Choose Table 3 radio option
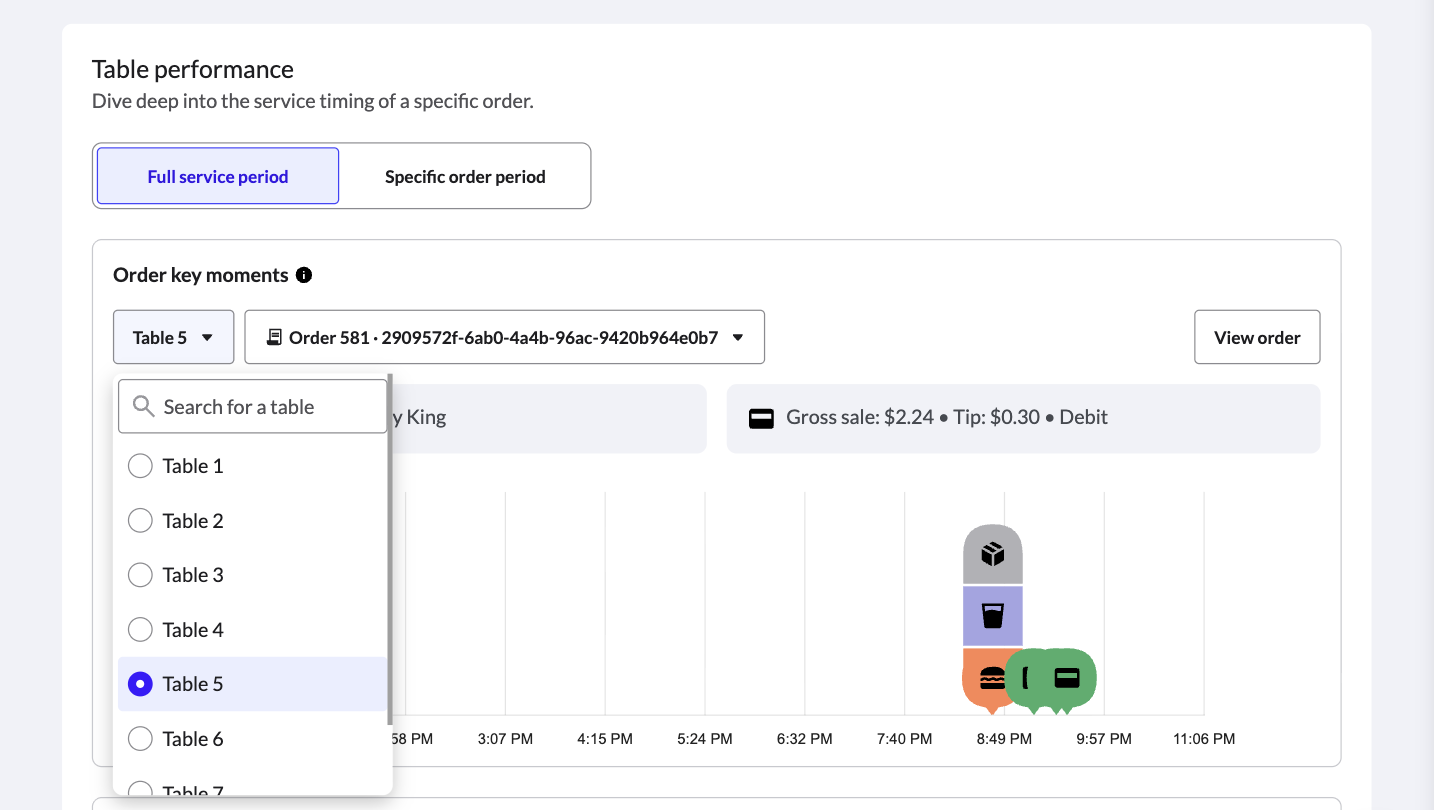The image size is (1434, 810). click(141, 575)
